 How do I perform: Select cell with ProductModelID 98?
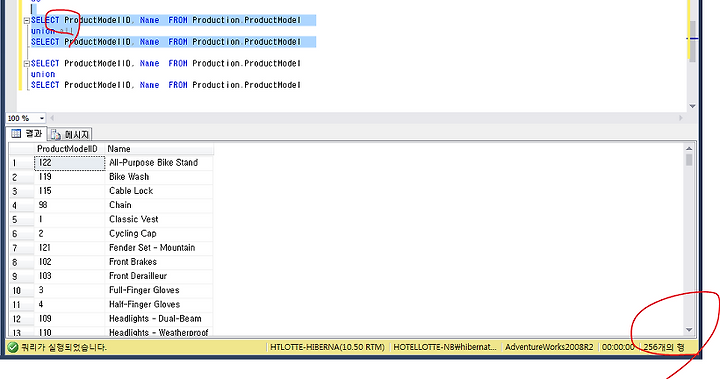pyautogui.click(x=69, y=205)
